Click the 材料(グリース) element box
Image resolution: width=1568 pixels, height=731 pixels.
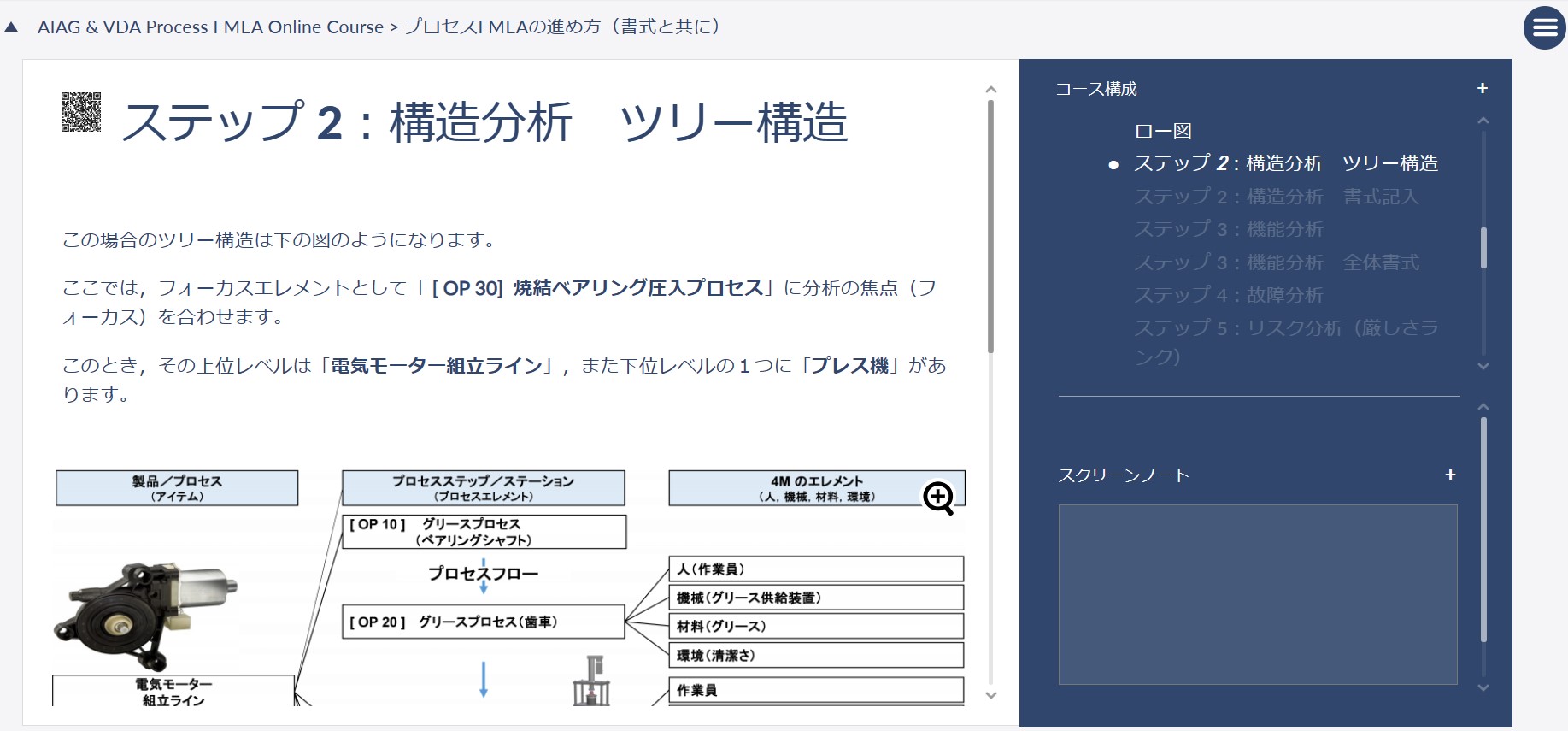pyautogui.click(x=816, y=626)
